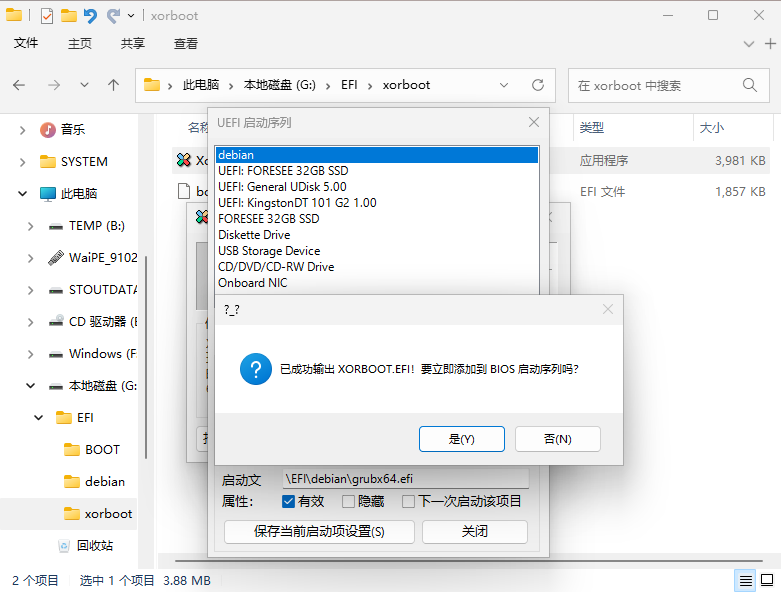Select UEFI: KingstonDT 101 G2 entry
The image size is (781, 592).
[x=377, y=203]
